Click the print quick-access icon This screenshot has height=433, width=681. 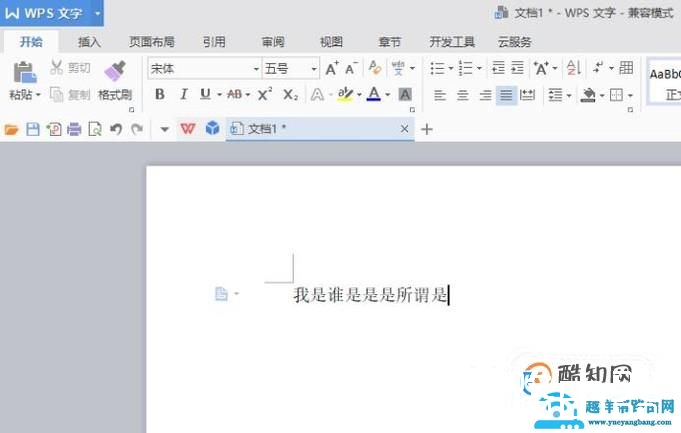point(74,129)
